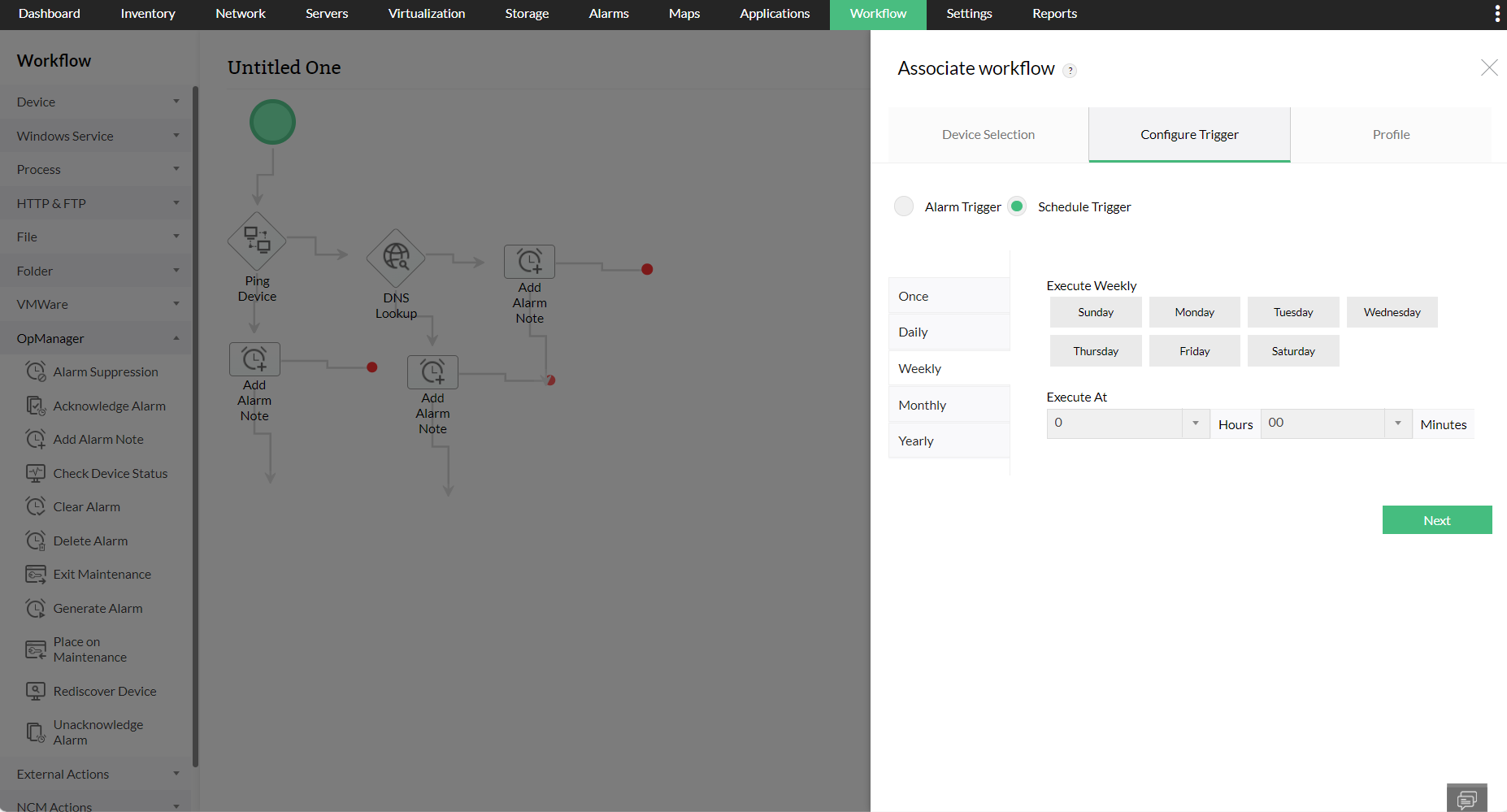Image resolution: width=1507 pixels, height=812 pixels.
Task: Select the Ping Device node in the canvas
Action: click(257, 241)
